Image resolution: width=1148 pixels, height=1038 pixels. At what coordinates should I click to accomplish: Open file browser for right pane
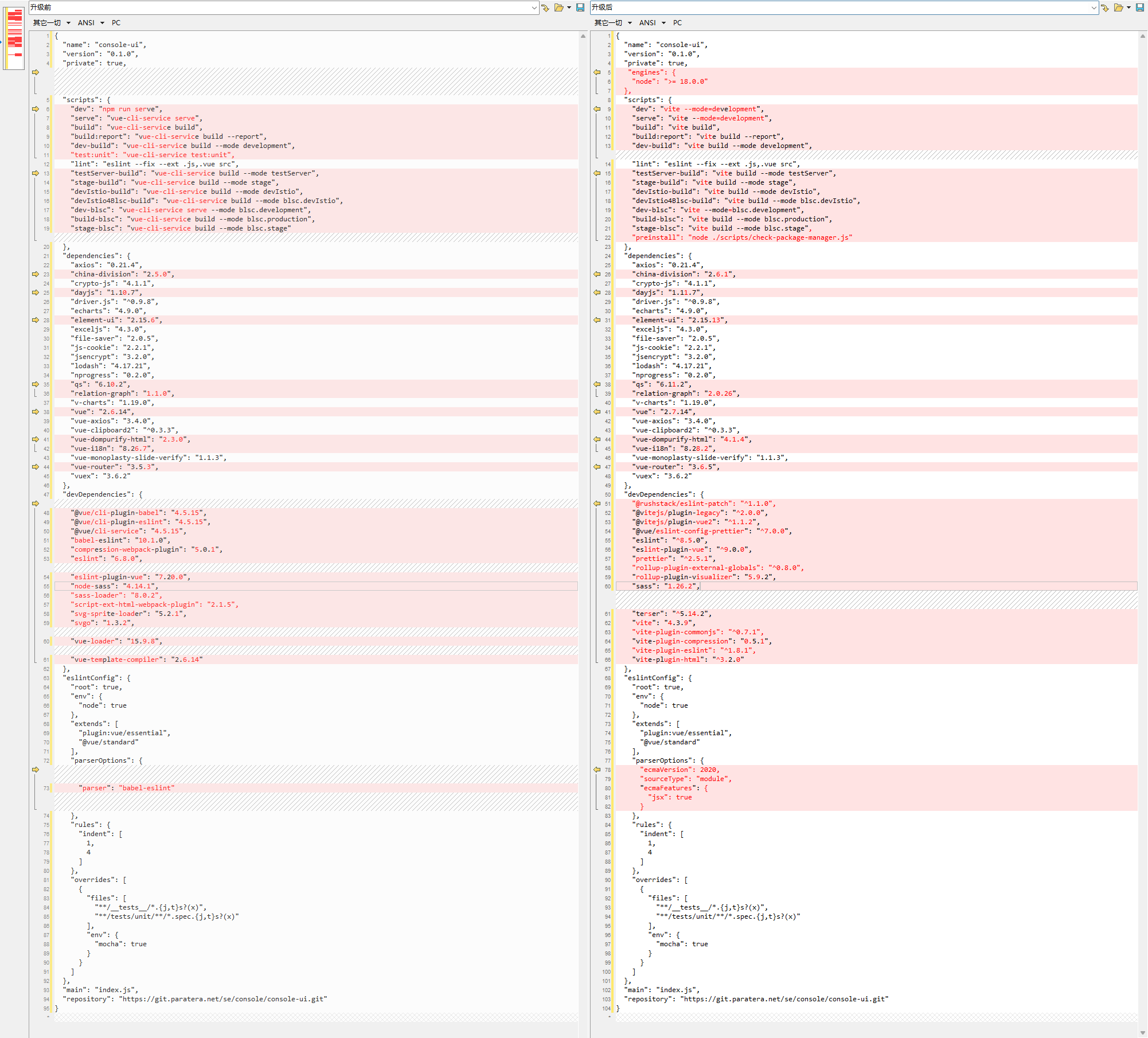click(x=1118, y=7)
